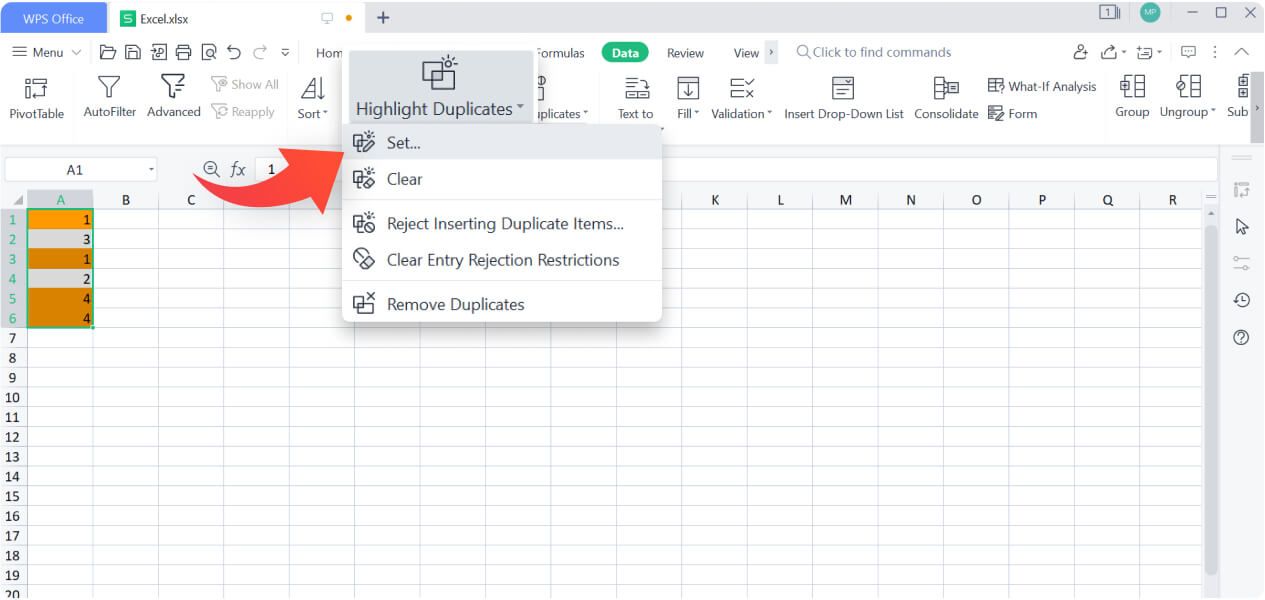
Task: Open the What-If Analysis tool
Action: point(1042,86)
